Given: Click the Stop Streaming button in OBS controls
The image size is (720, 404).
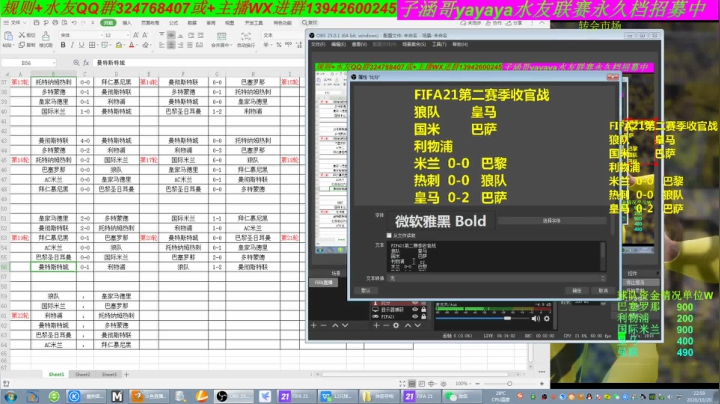Looking at the screenshot, I should tap(641, 282).
